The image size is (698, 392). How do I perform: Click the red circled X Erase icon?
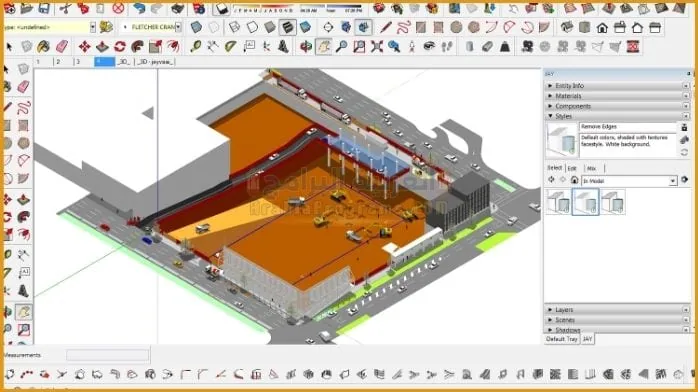[118, 8]
